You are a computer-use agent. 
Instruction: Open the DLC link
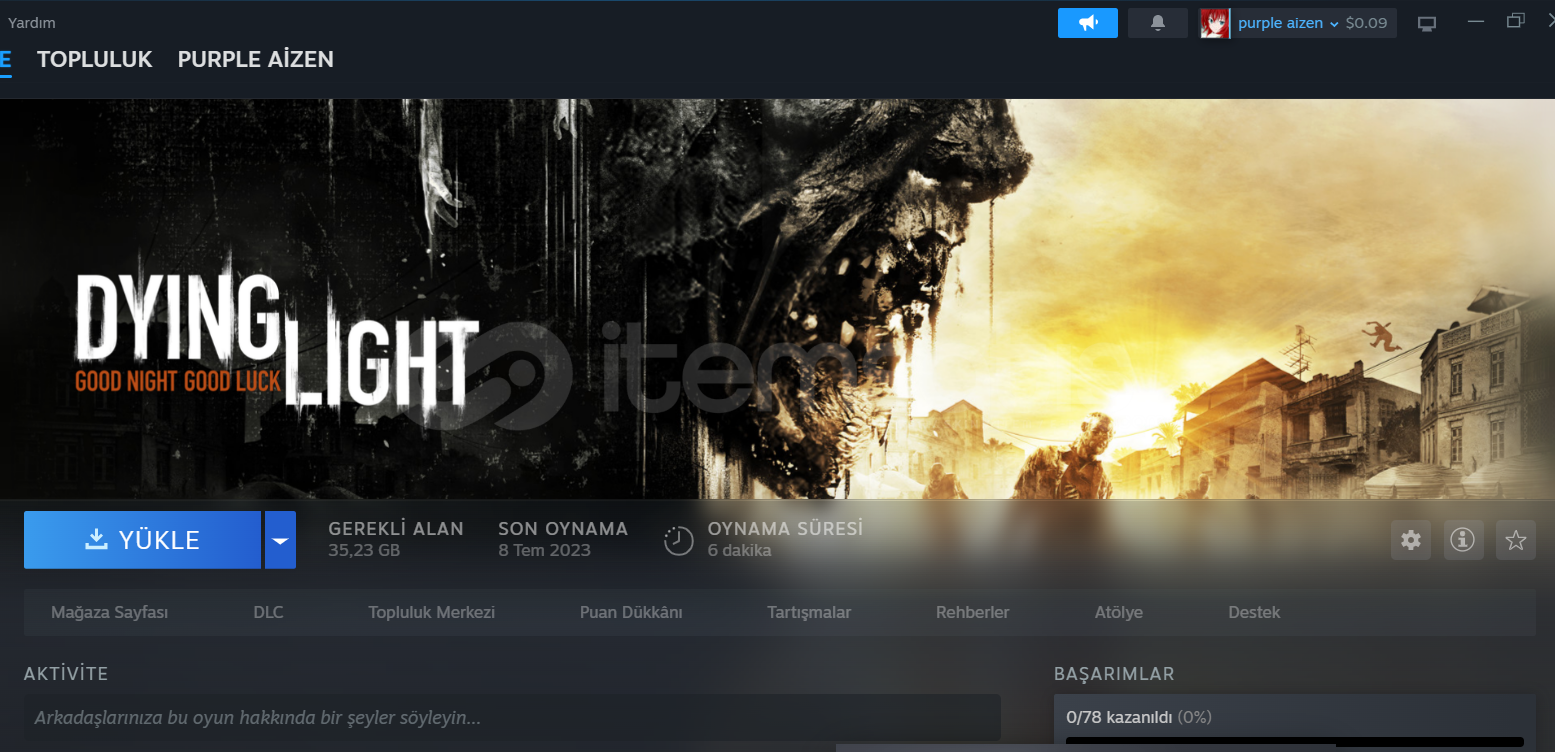268,612
